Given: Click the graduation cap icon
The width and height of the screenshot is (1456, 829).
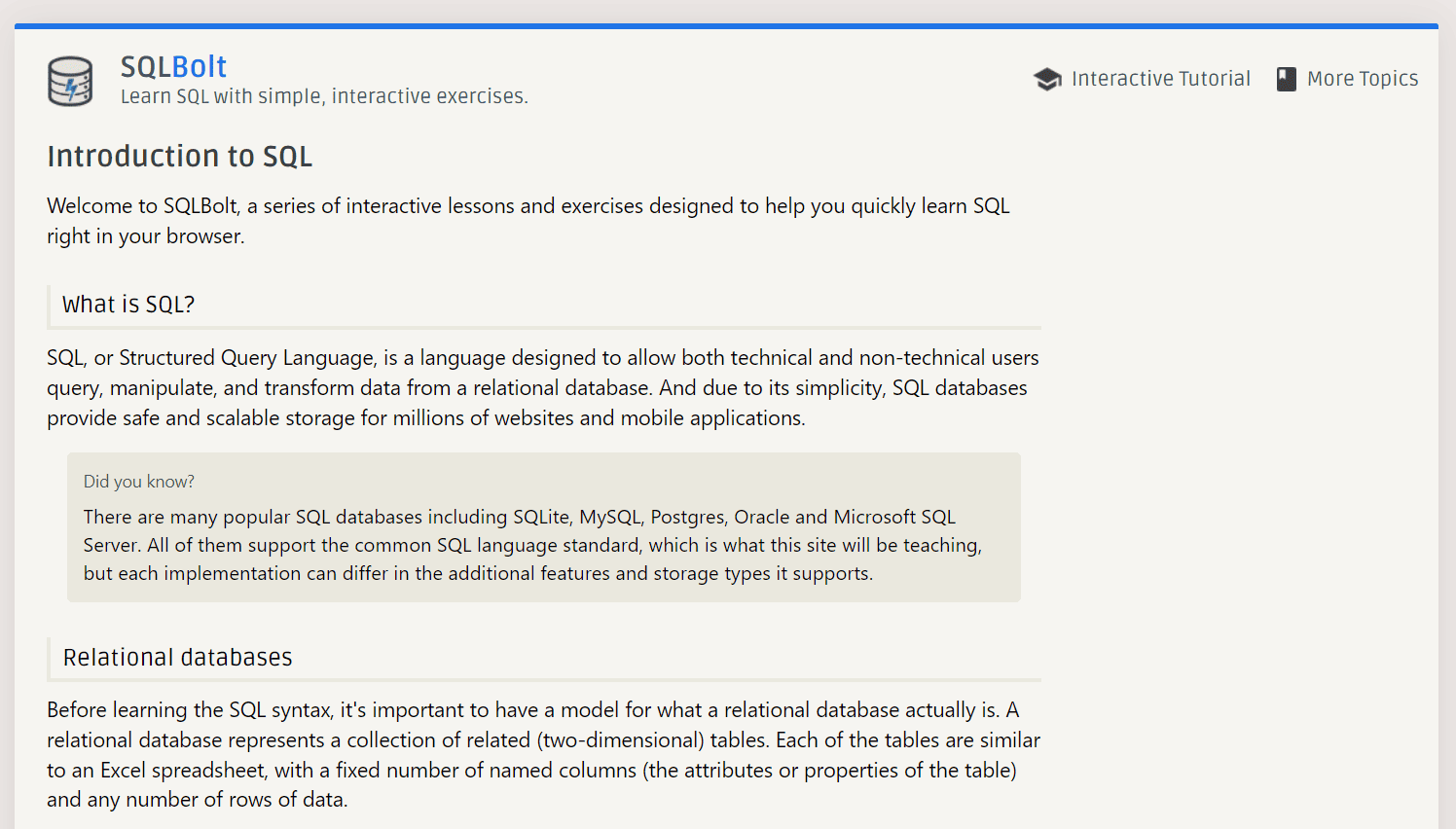Looking at the screenshot, I should pos(1047,79).
